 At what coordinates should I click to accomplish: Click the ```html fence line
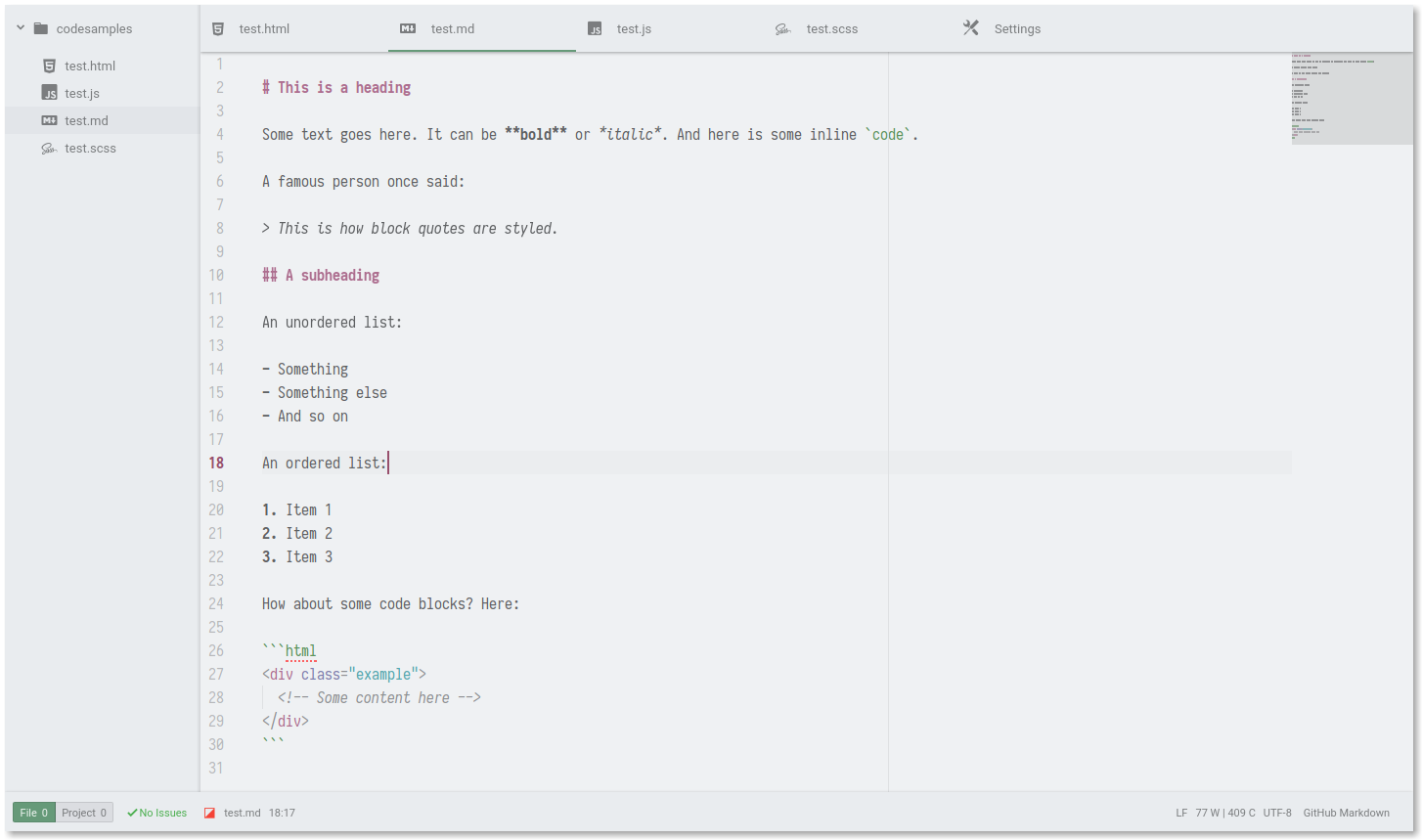tap(289, 651)
